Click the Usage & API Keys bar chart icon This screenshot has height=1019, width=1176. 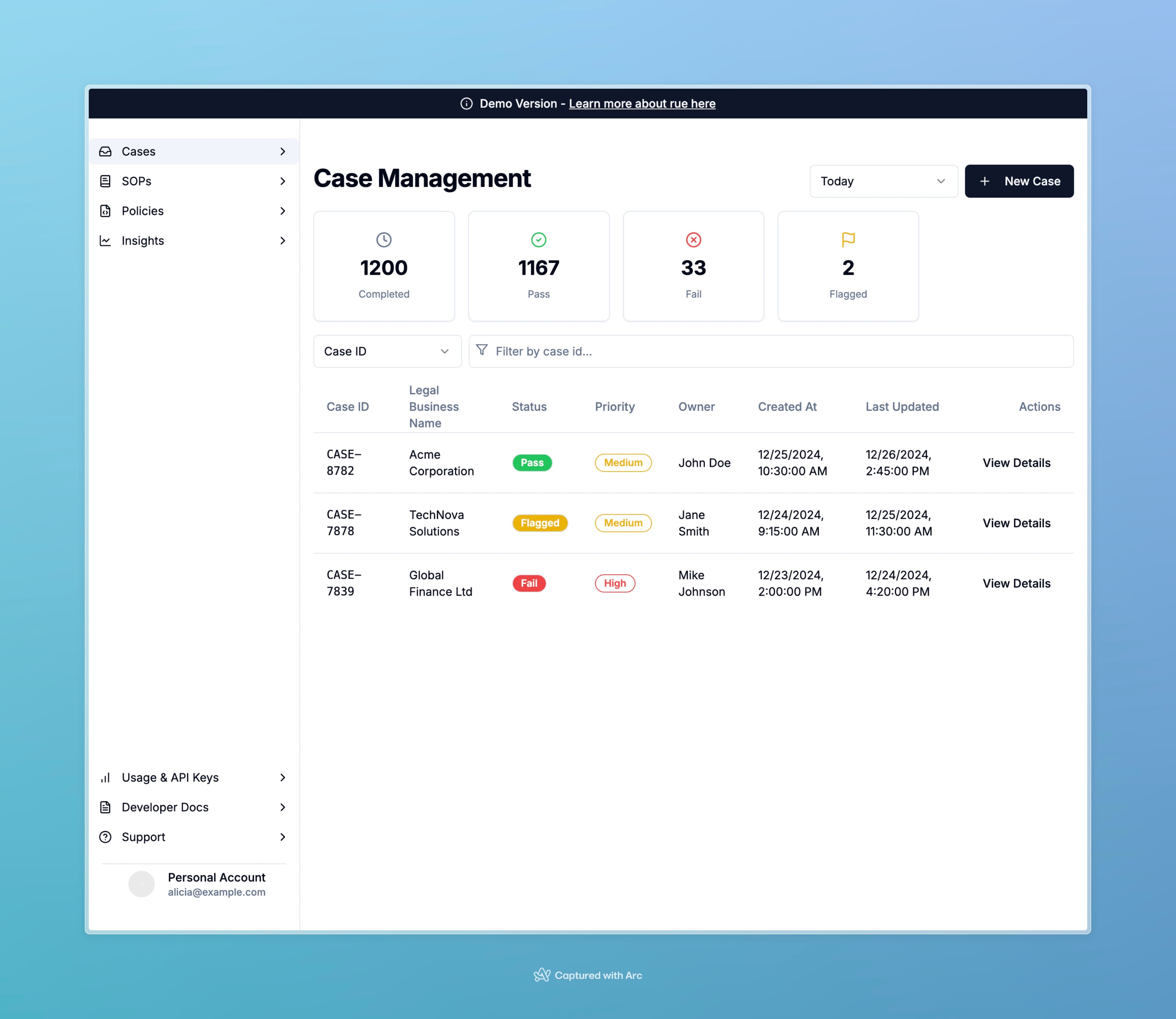(106, 777)
